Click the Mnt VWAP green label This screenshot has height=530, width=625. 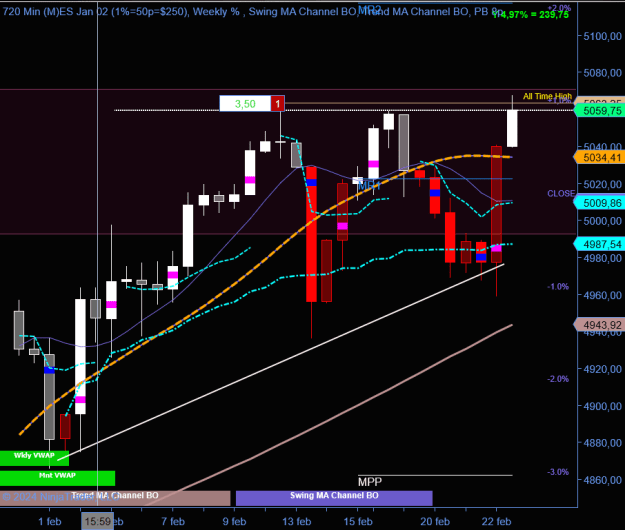[x=57, y=478]
